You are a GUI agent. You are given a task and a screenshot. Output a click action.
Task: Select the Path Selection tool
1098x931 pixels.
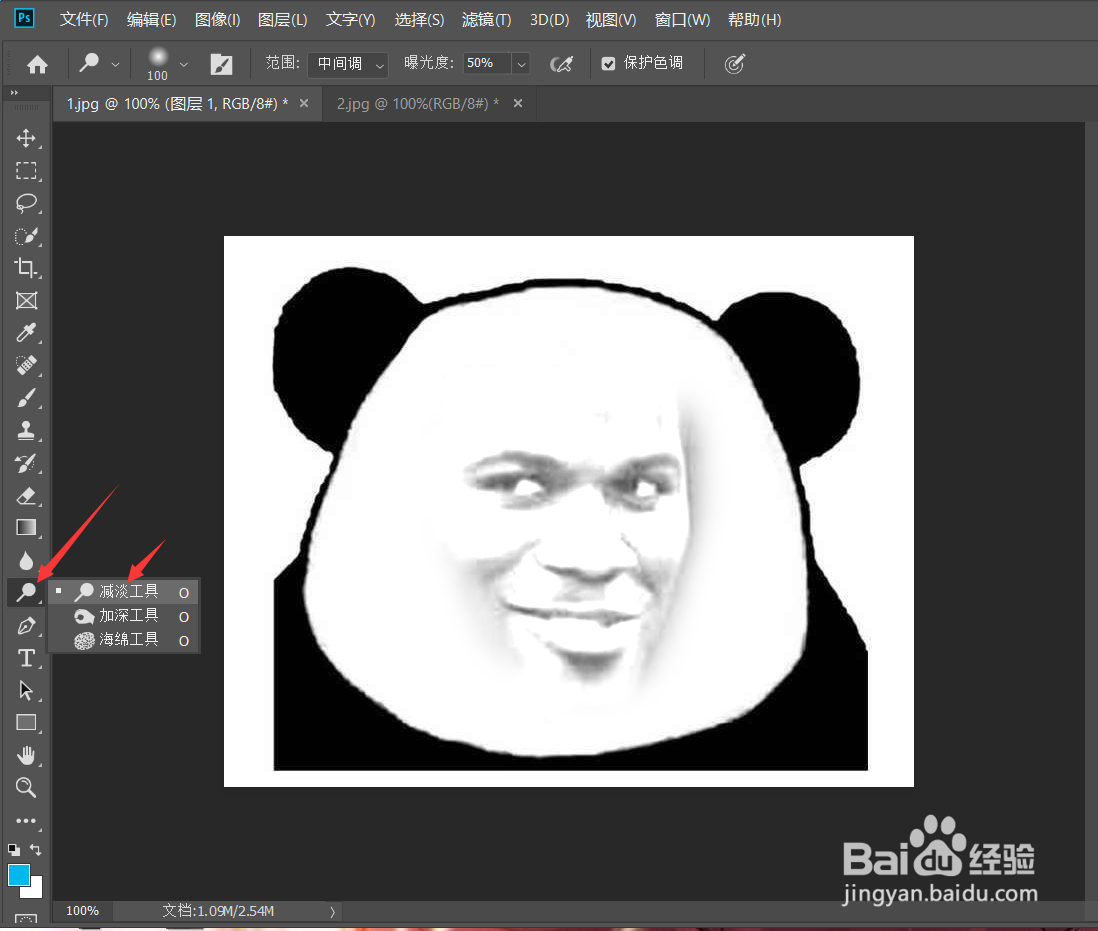point(27,690)
